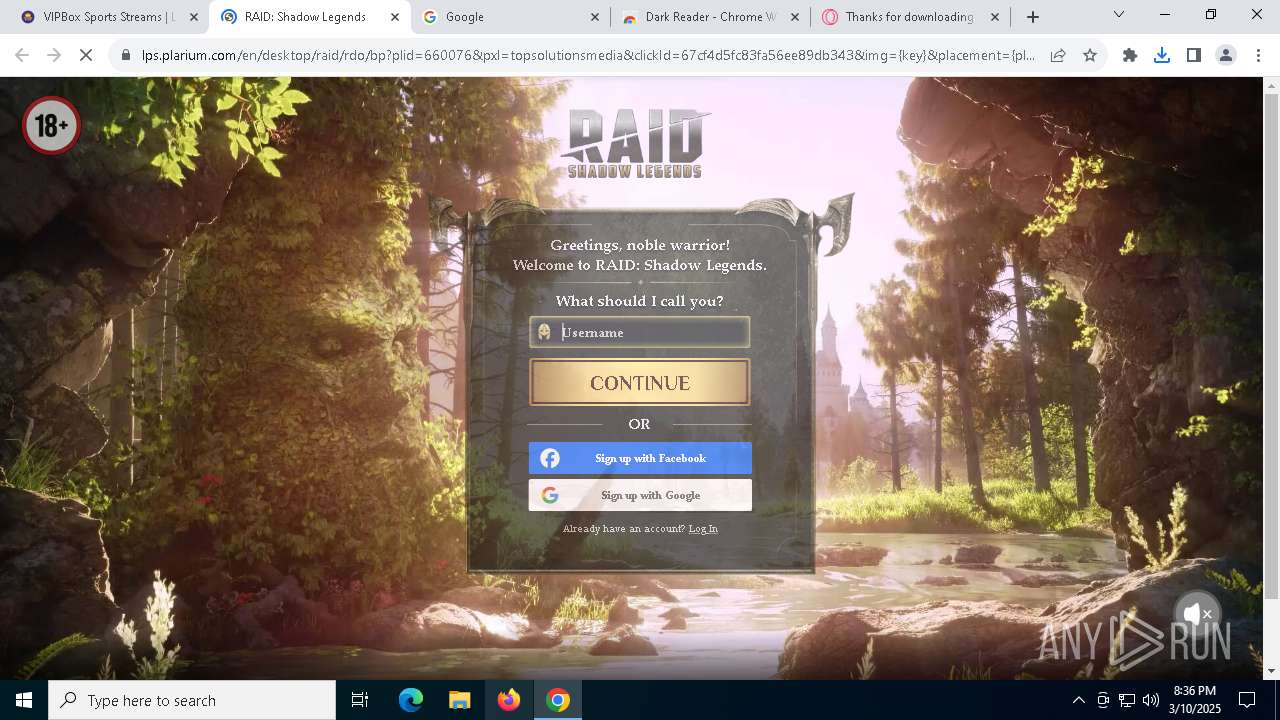Sign up with Facebook
This screenshot has width=1280, height=720.
point(640,458)
